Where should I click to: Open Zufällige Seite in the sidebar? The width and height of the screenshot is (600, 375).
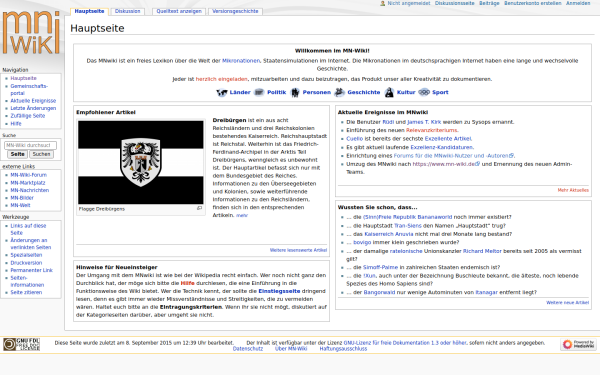(x=28, y=116)
